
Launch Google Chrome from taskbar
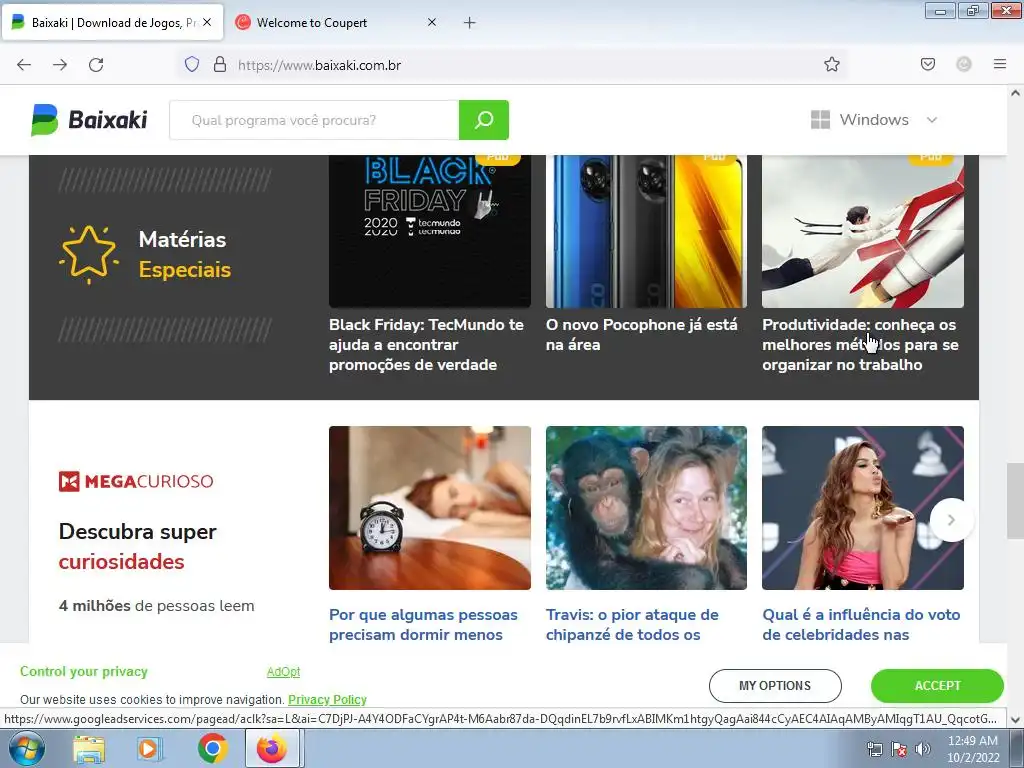pos(212,748)
